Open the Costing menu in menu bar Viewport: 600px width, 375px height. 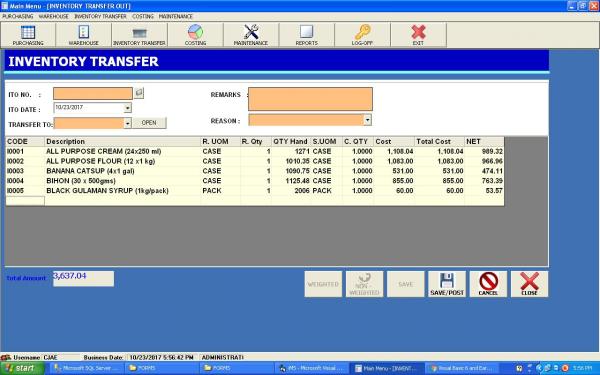(x=143, y=16)
